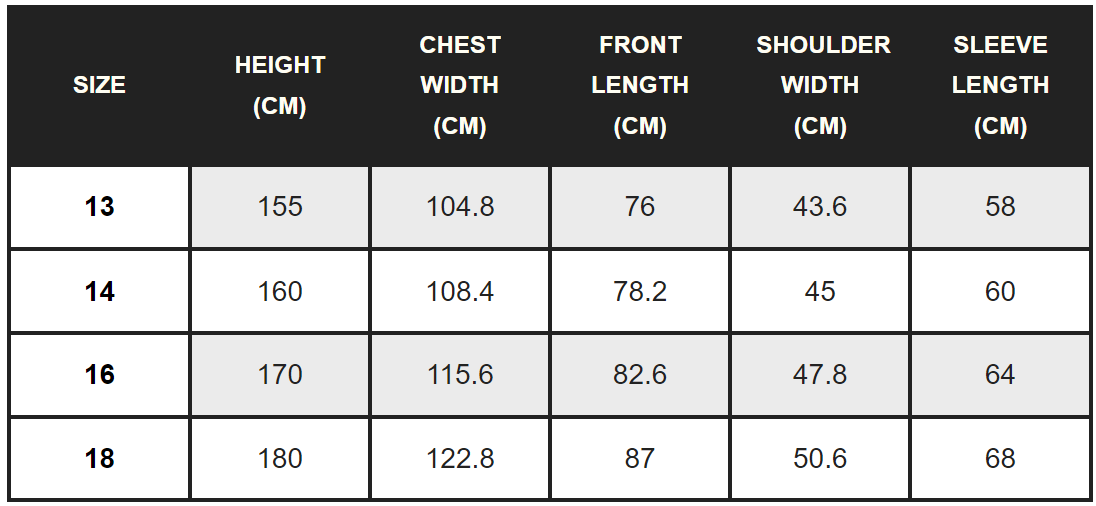1096x506 pixels.
Task: Click the 68 sleeve length cell
Action: pos(1000,458)
